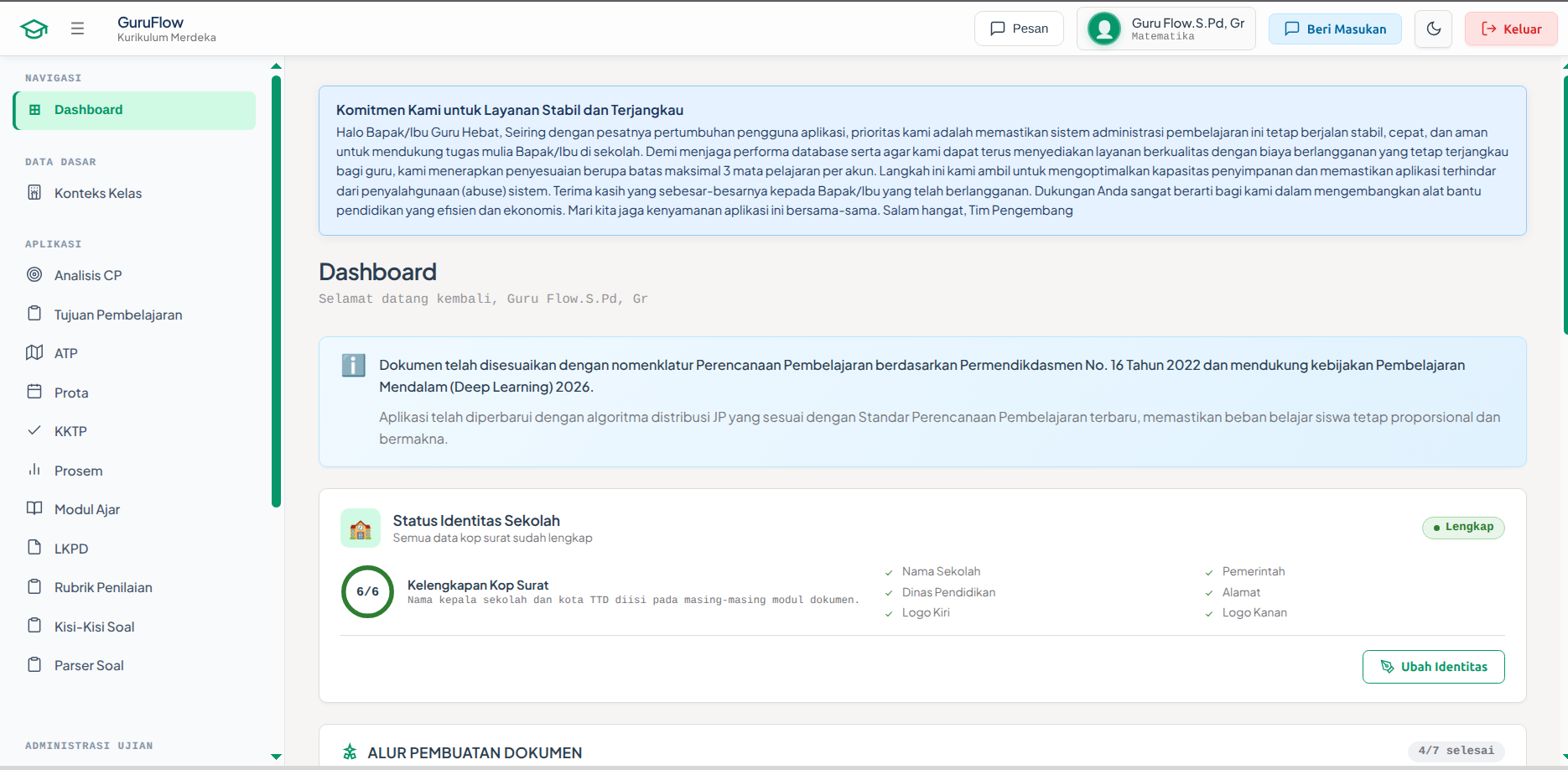Open Prosem in the sidebar
1568x770 pixels.
tap(135, 471)
